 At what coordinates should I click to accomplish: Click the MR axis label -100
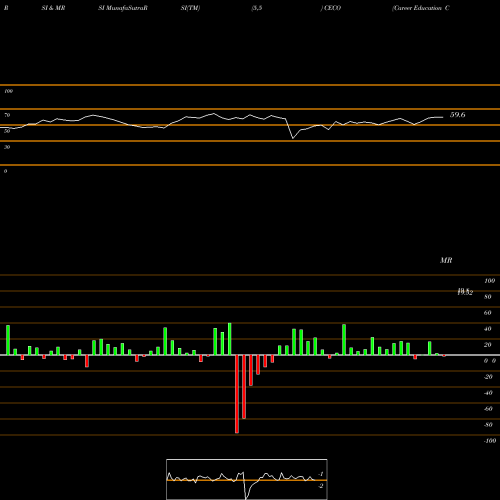pos(490,441)
